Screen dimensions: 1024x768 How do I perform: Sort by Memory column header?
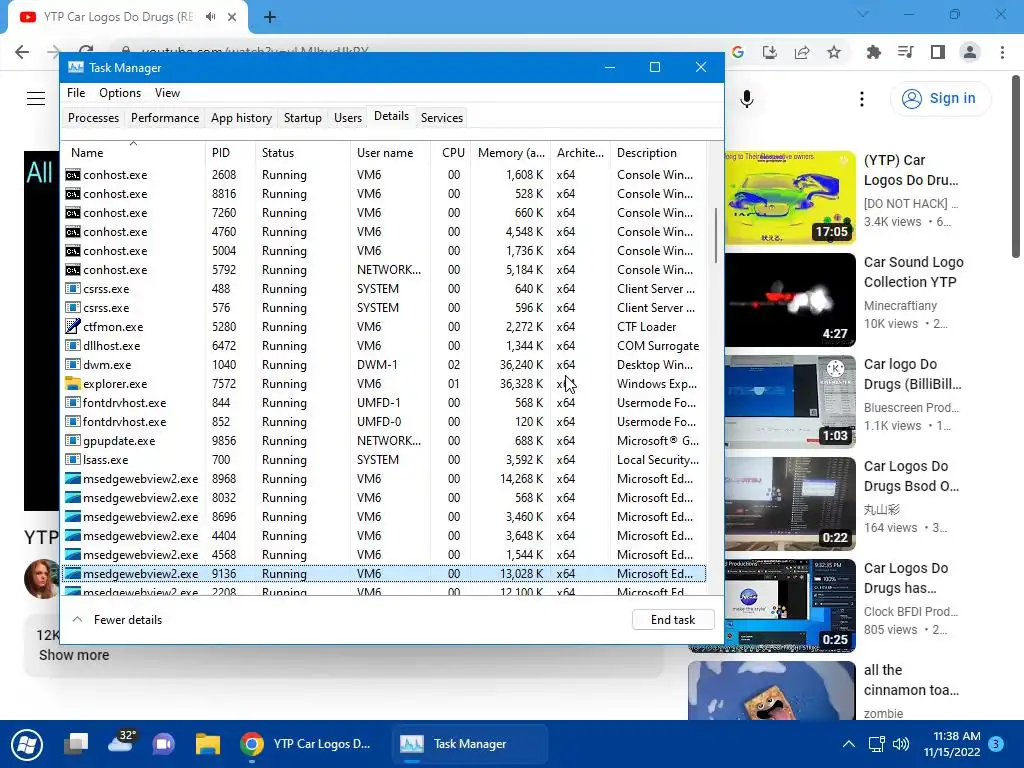point(511,153)
